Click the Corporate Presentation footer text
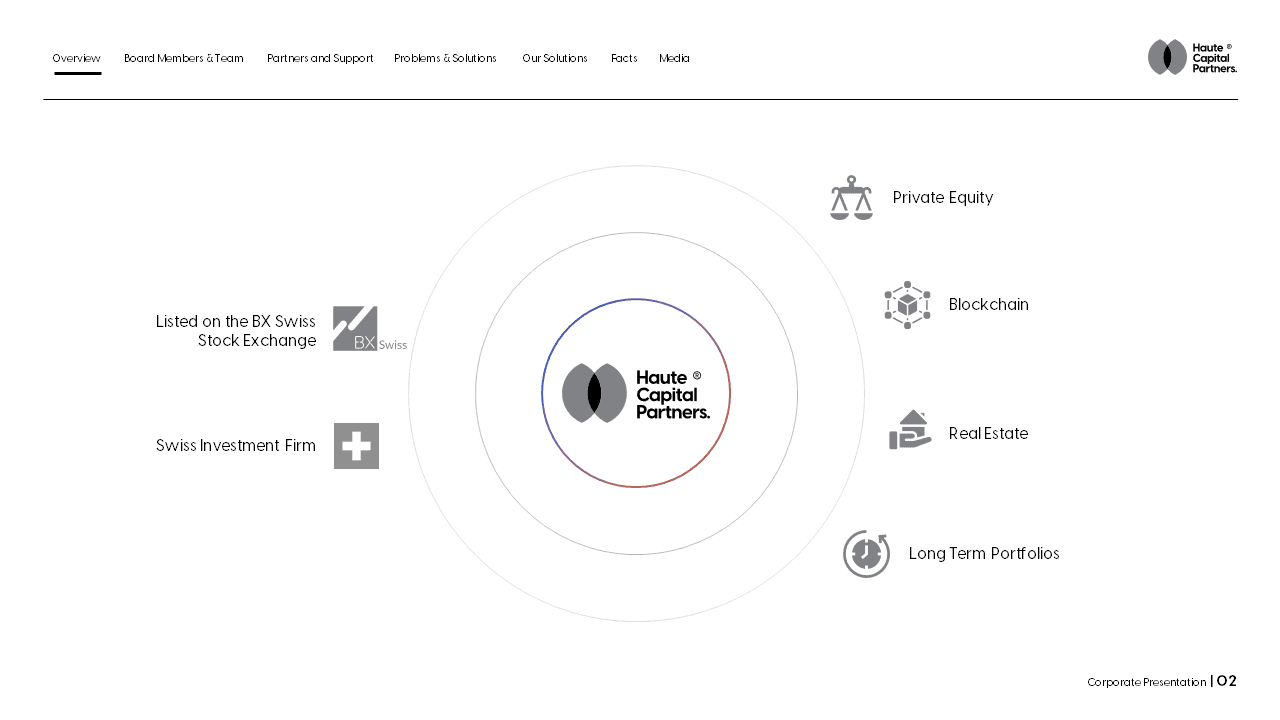This screenshot has height=720, width=1280. (1147, 682)
